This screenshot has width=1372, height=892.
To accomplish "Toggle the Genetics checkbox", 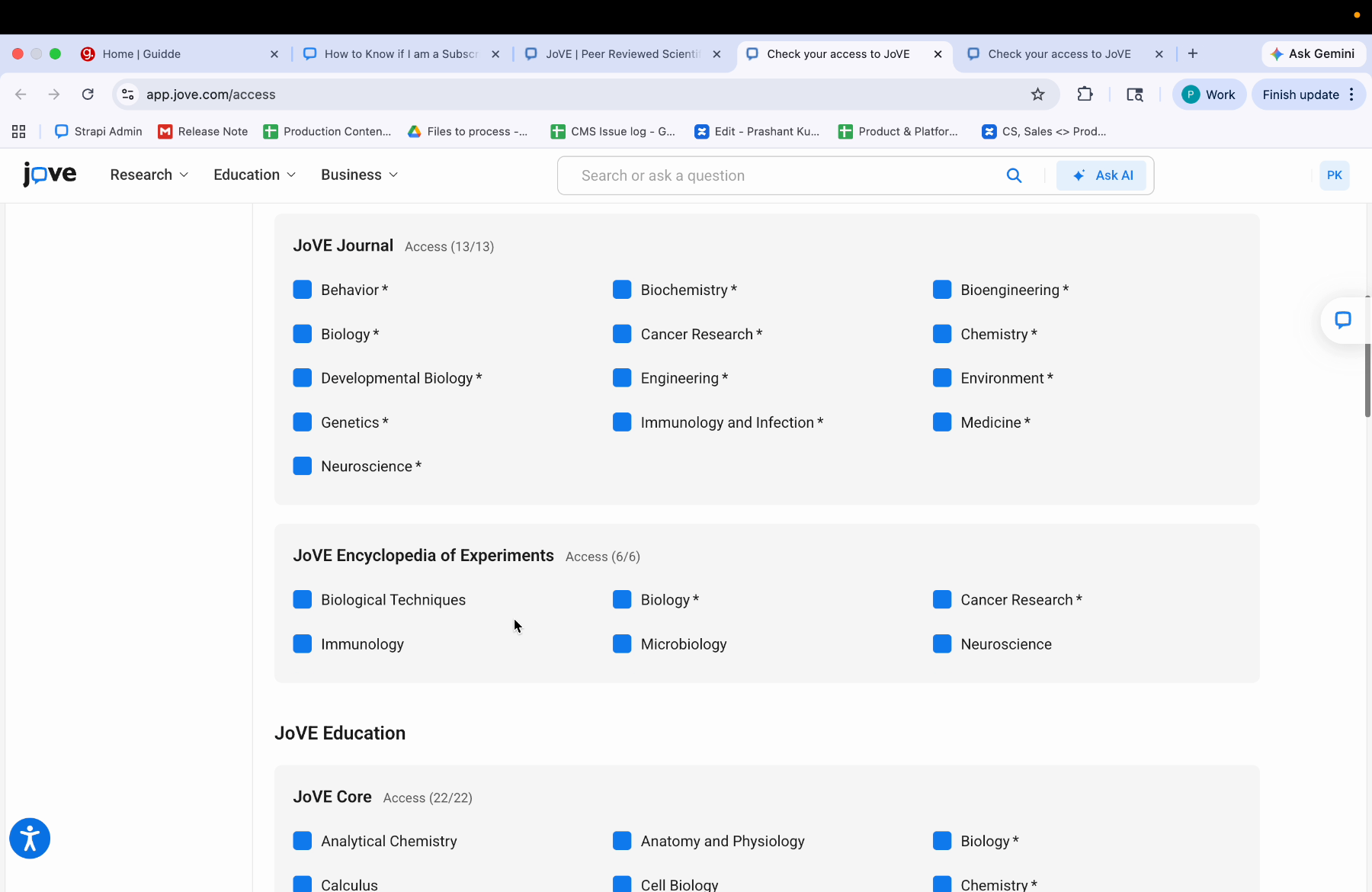I will pos(303,422).
